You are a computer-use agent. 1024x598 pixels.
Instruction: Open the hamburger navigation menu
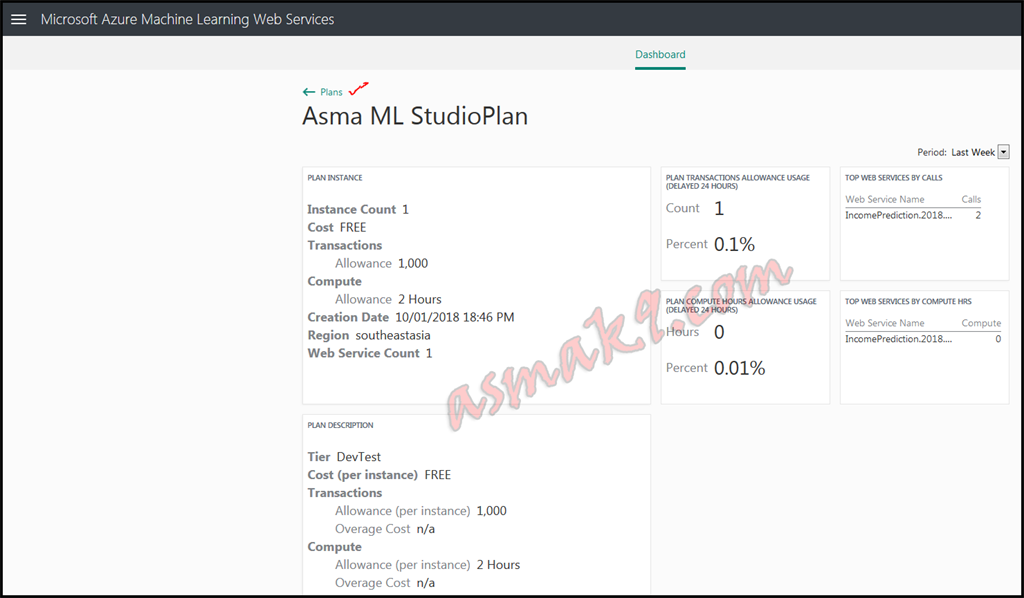(x=18, y=18)
